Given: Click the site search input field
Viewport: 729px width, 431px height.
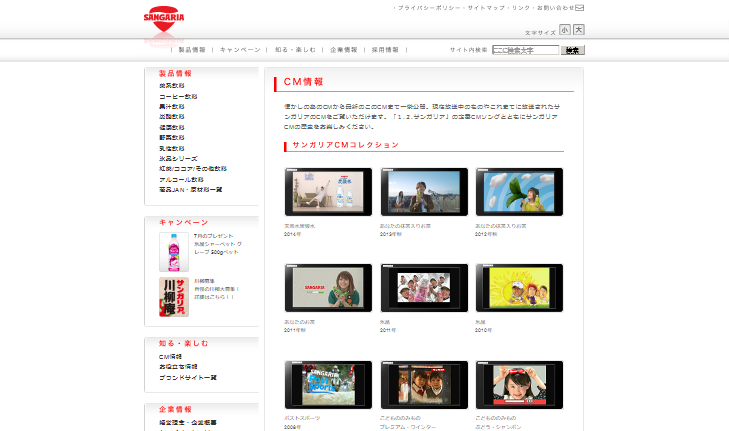Looking at the screenshot, I should (x=525, y=50).
